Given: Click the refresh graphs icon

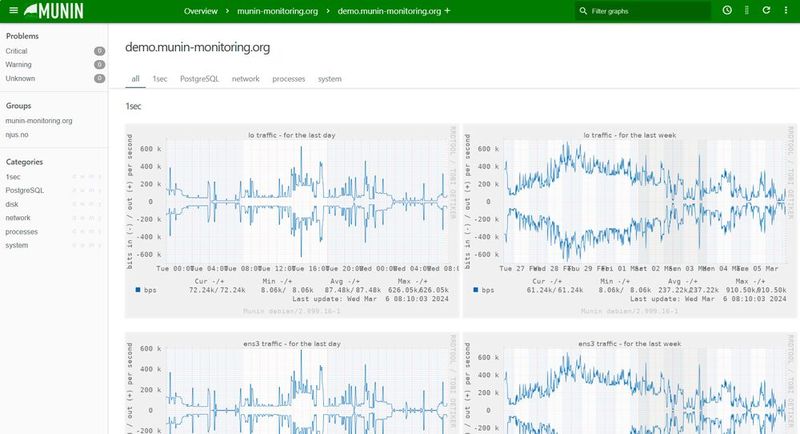Looking at the screenshot, I should (x=766, y=11).
